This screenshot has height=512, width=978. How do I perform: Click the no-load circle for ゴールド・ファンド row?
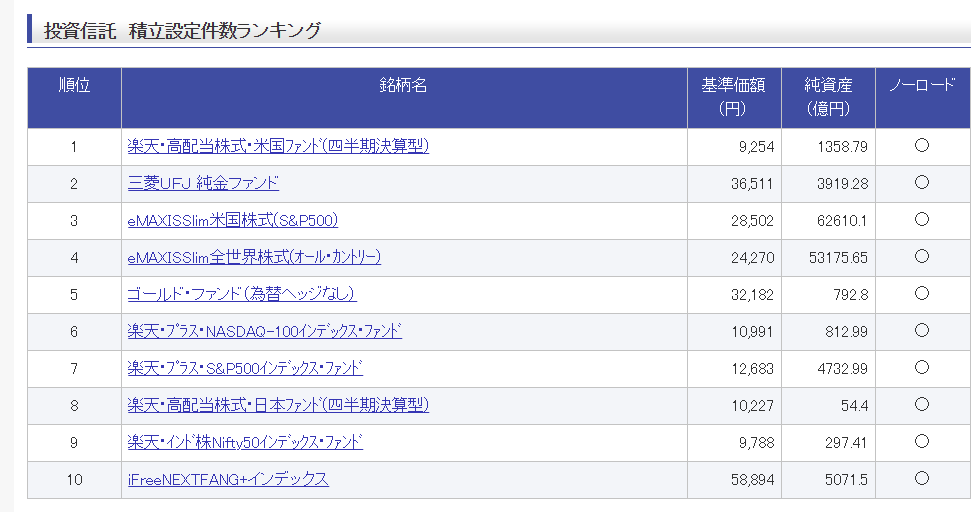click(922, 293)
